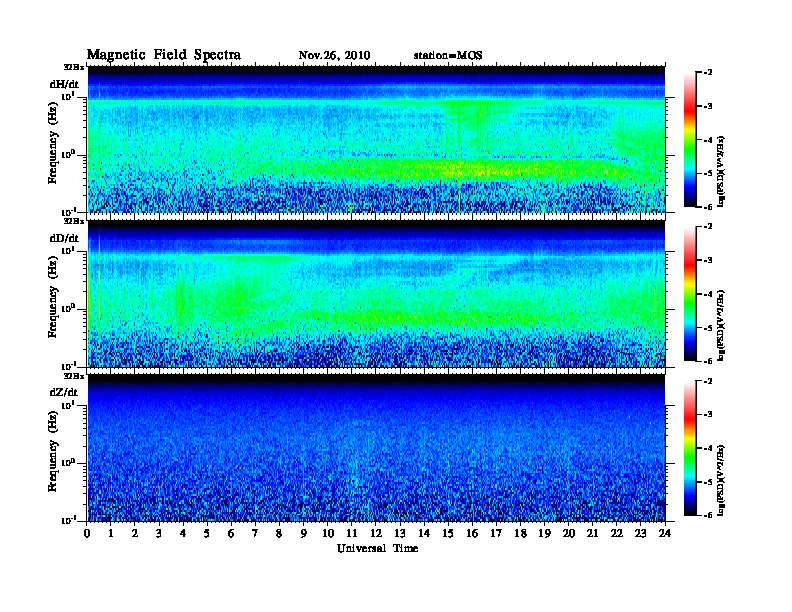Click hour "19" on the time axis
The width and height of the screenshot is (792, 612).
[544, 533]
